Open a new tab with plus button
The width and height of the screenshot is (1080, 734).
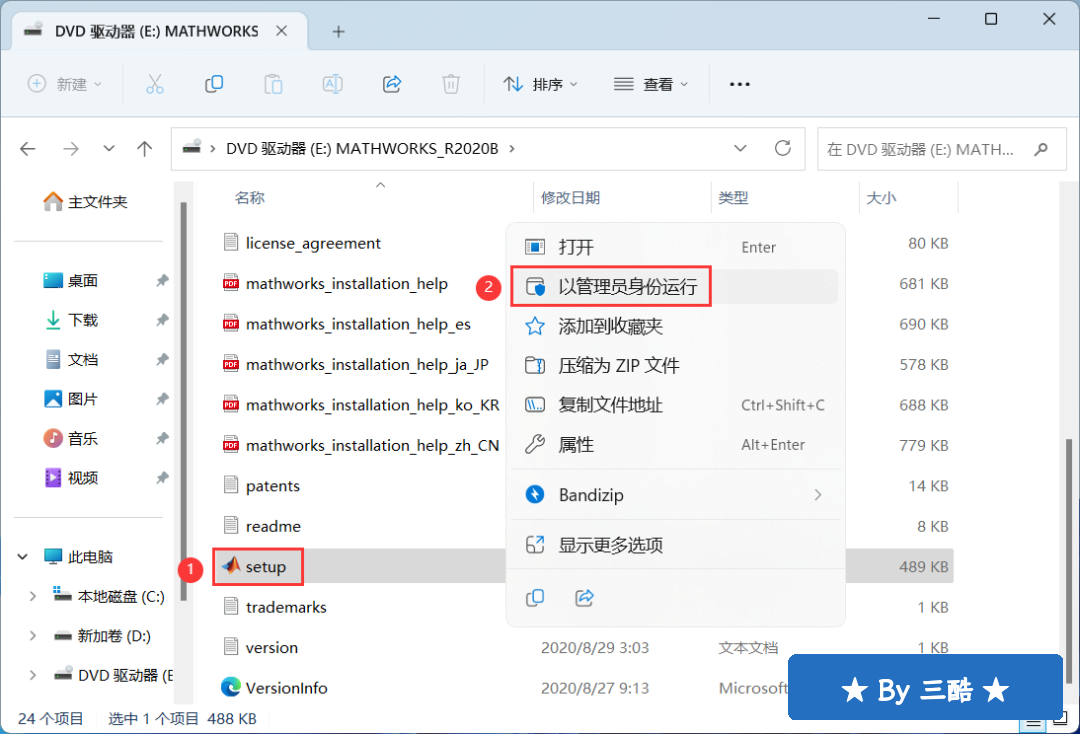[338, 32]
